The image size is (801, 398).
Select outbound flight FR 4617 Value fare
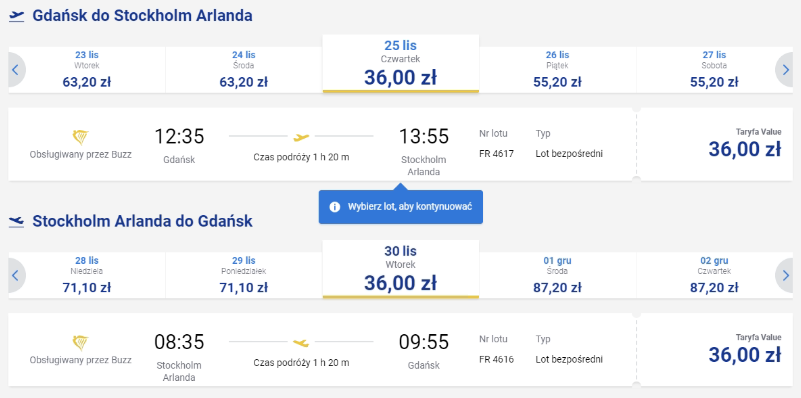click(x=715, y=144)
